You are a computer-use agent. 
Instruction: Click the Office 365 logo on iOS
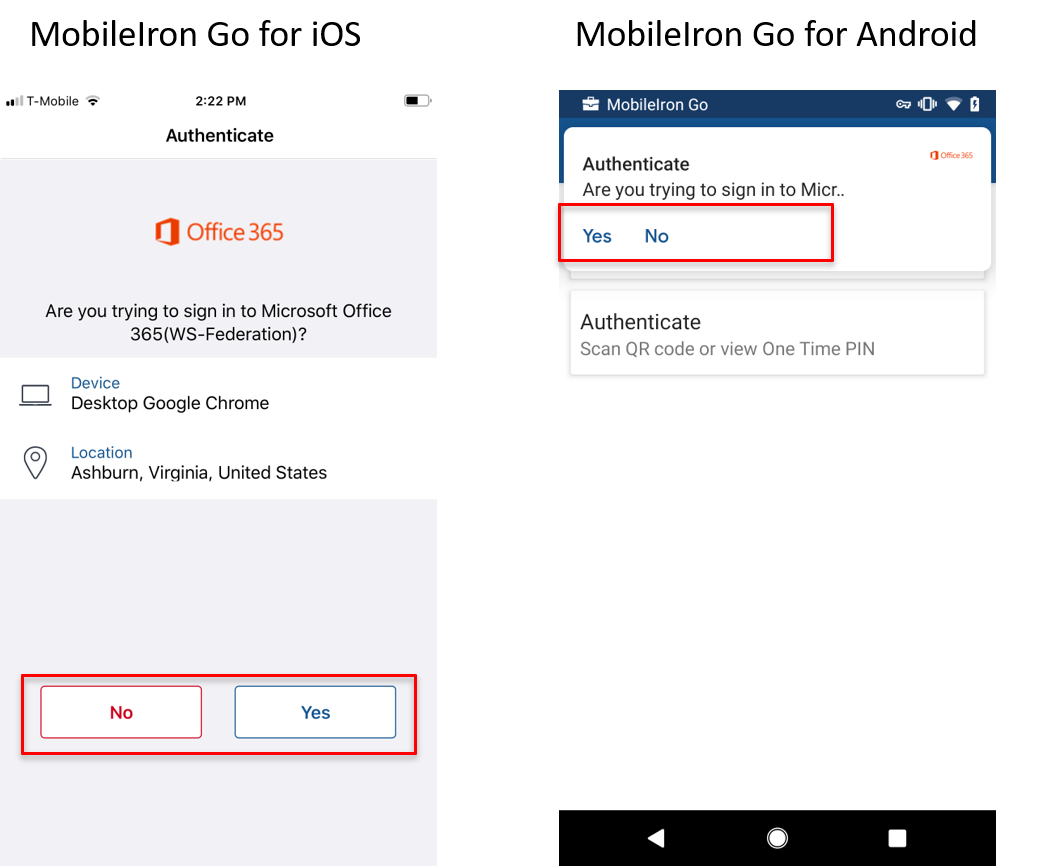[x=219, y=232]
